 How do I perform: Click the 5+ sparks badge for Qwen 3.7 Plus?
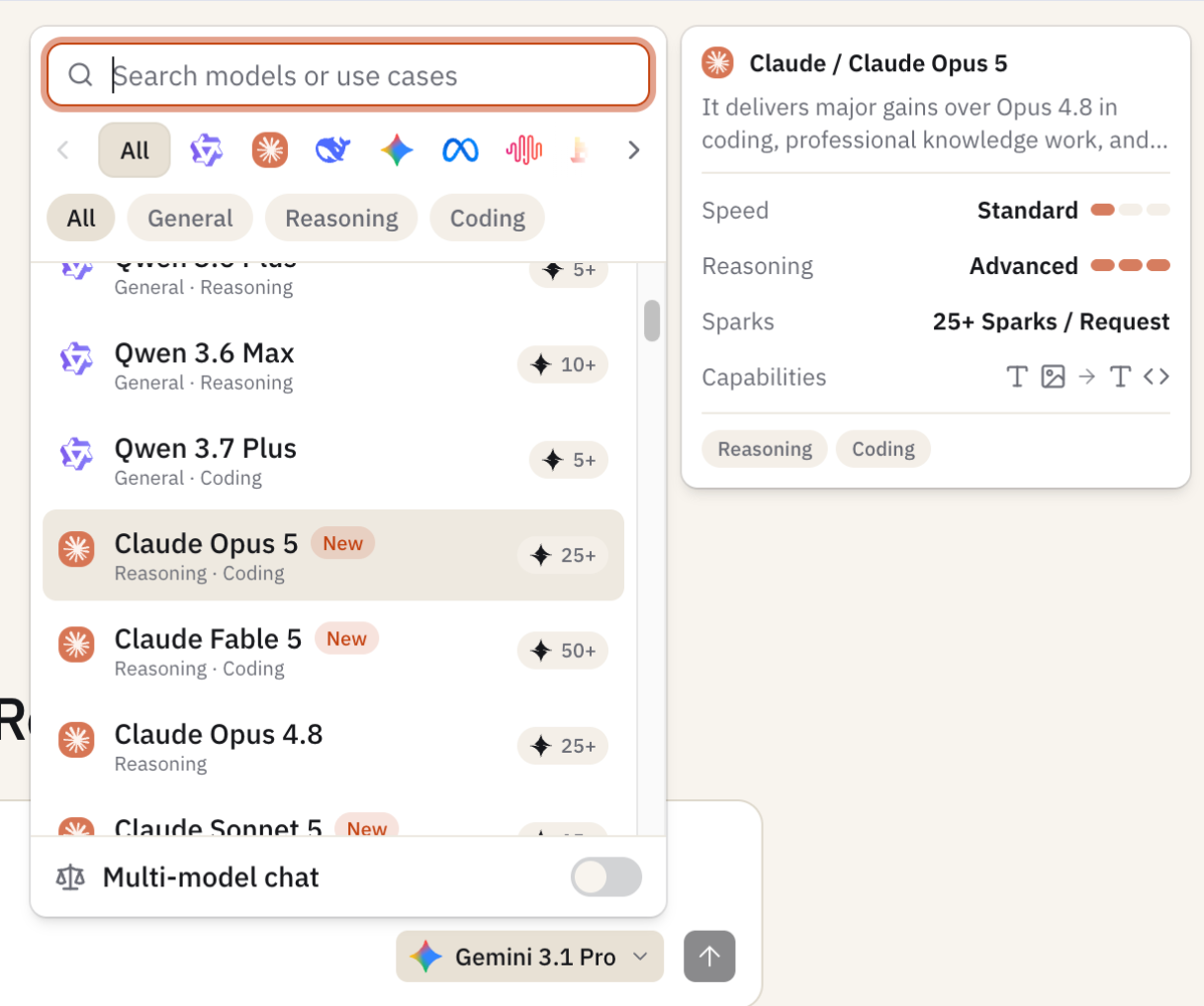tap(569, 460)
